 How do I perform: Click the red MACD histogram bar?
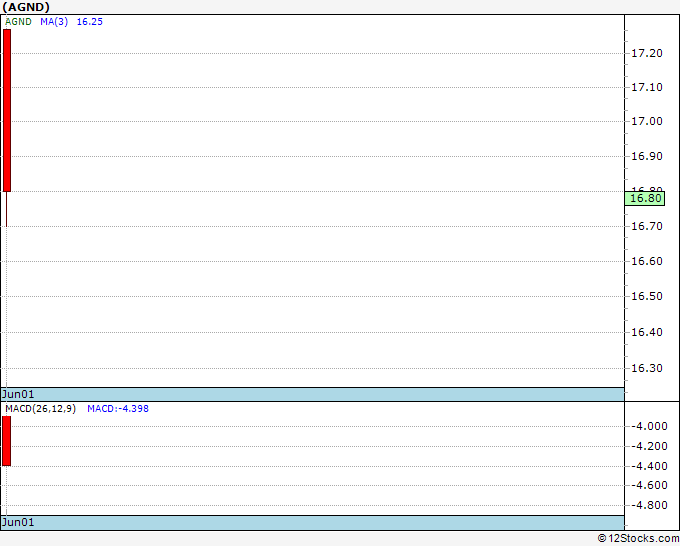pyautogui.click(x=7, y=441)
